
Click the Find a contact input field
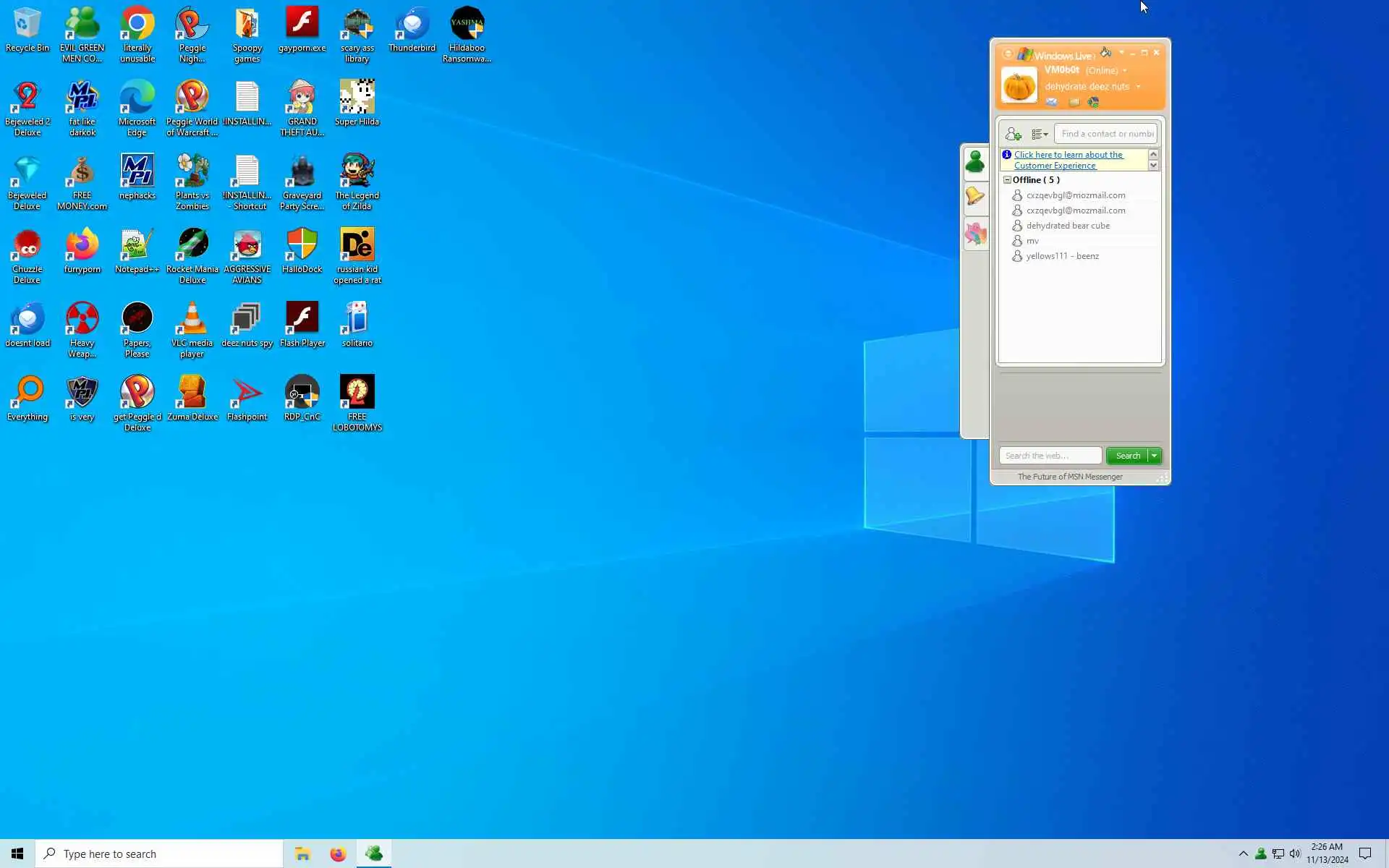[1106, 134]
